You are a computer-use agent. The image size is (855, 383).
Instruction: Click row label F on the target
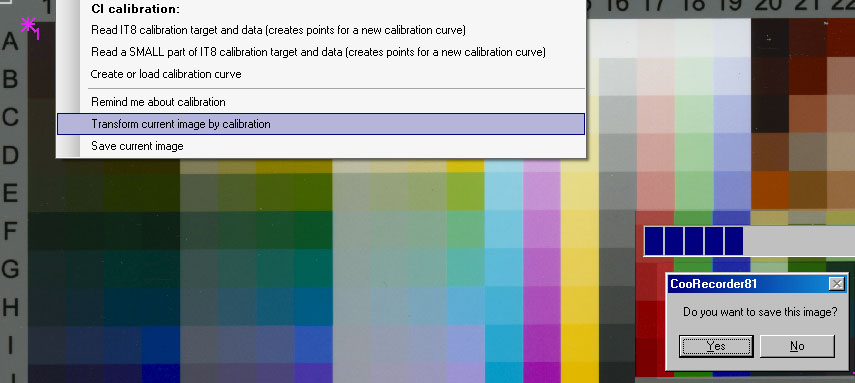[x=10, y=231]
